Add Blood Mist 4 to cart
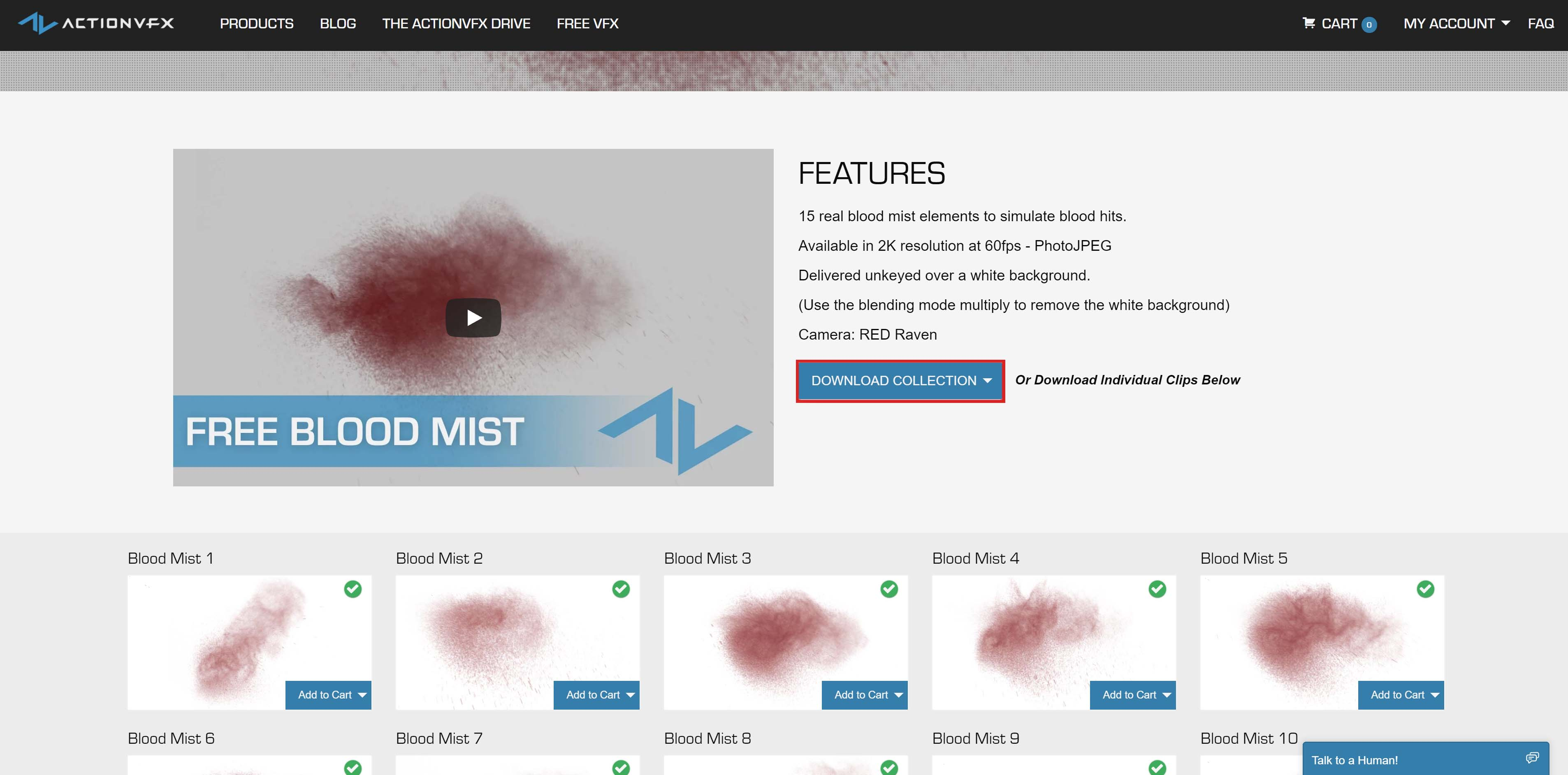This screenshot has width=1568, height=775. point(1129,695)
